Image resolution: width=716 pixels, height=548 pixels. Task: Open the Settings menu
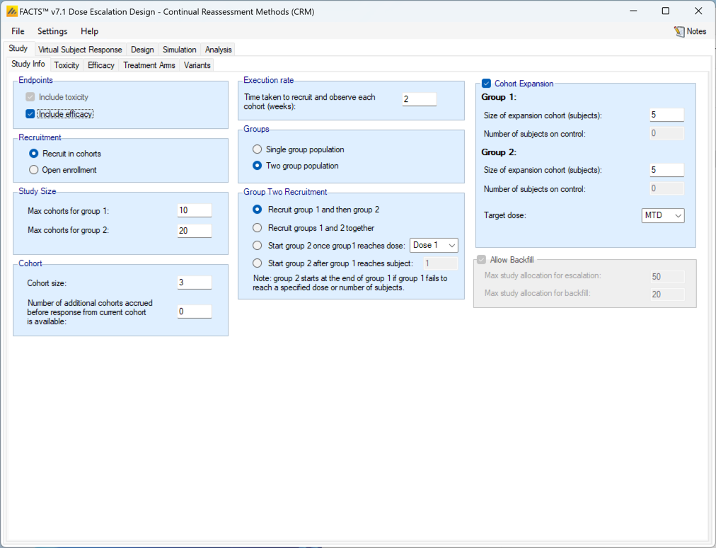coord(52,31)
